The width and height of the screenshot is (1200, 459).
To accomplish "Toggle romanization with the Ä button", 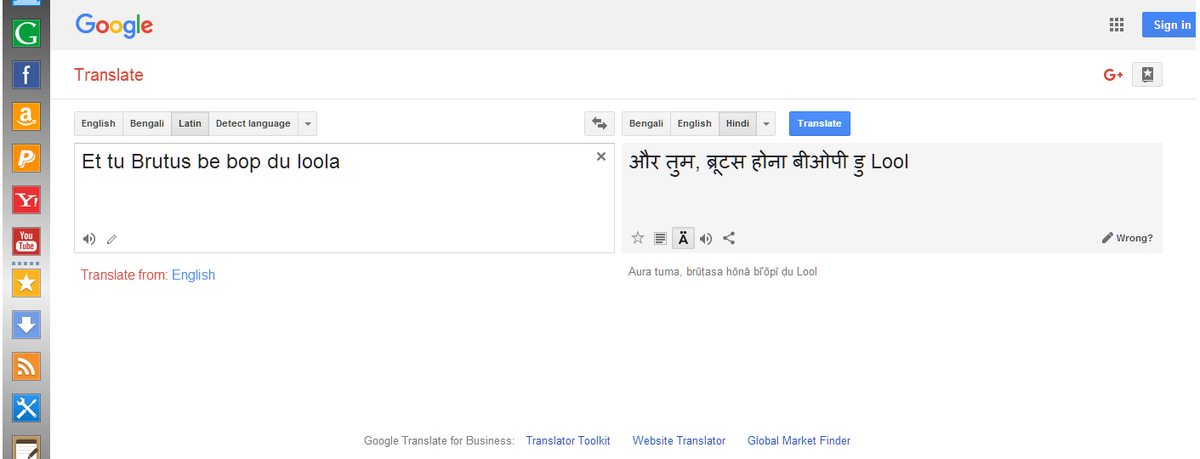I will pos(684,238).
